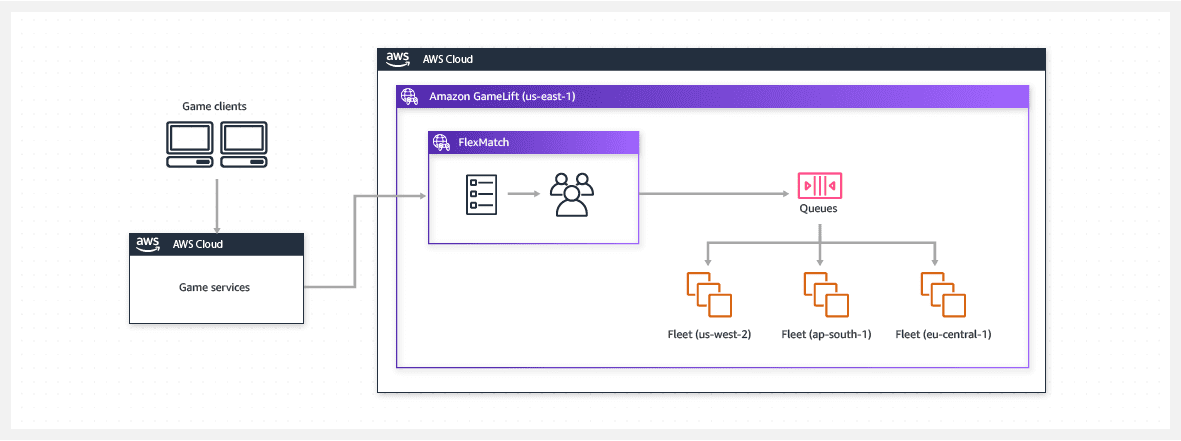Screen dimensions: 1181x441
Task: Click the AWS logo in large AWS Cloud header
Action: [x=398, y=59]
